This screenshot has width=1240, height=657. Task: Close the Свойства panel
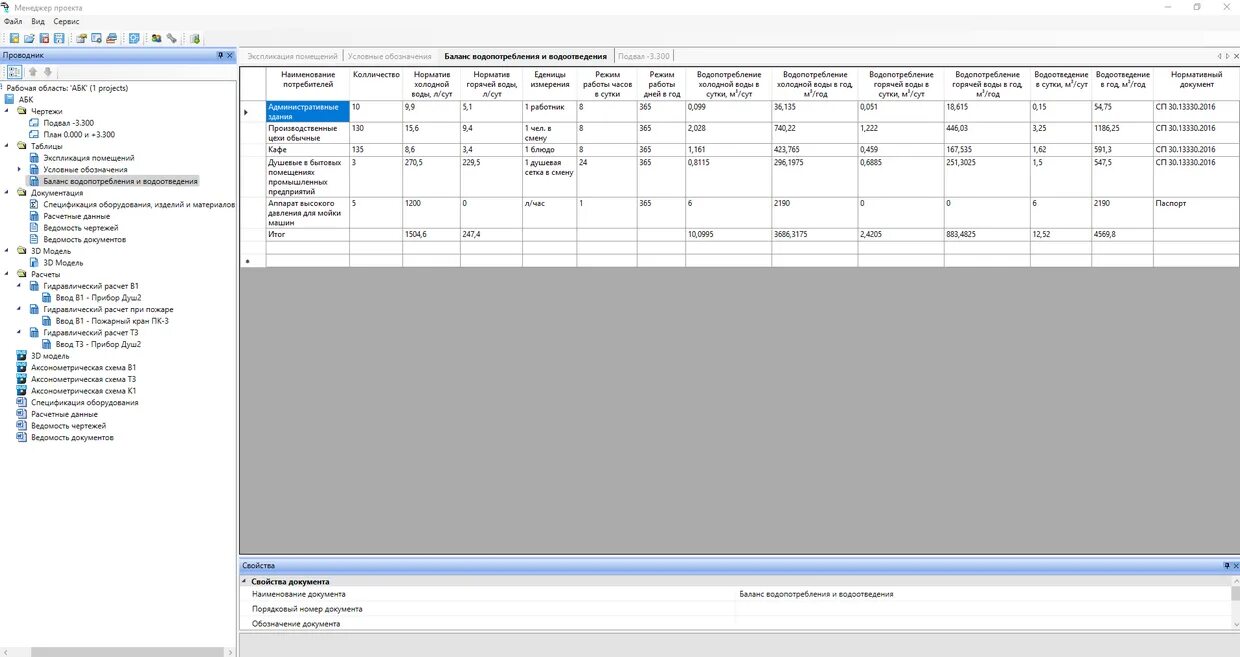[1235, 566]
